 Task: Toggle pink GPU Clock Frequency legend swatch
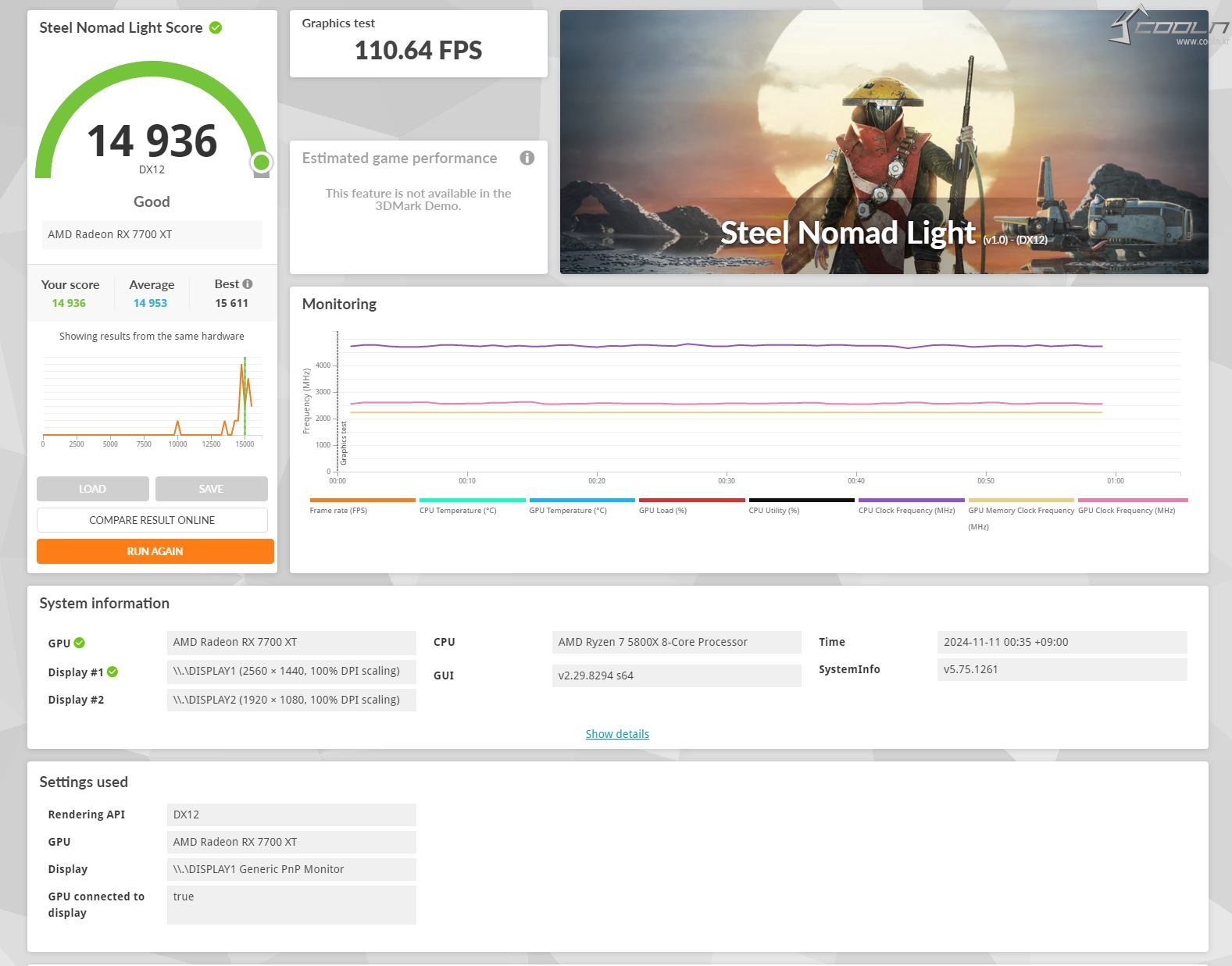point(1133,500)
